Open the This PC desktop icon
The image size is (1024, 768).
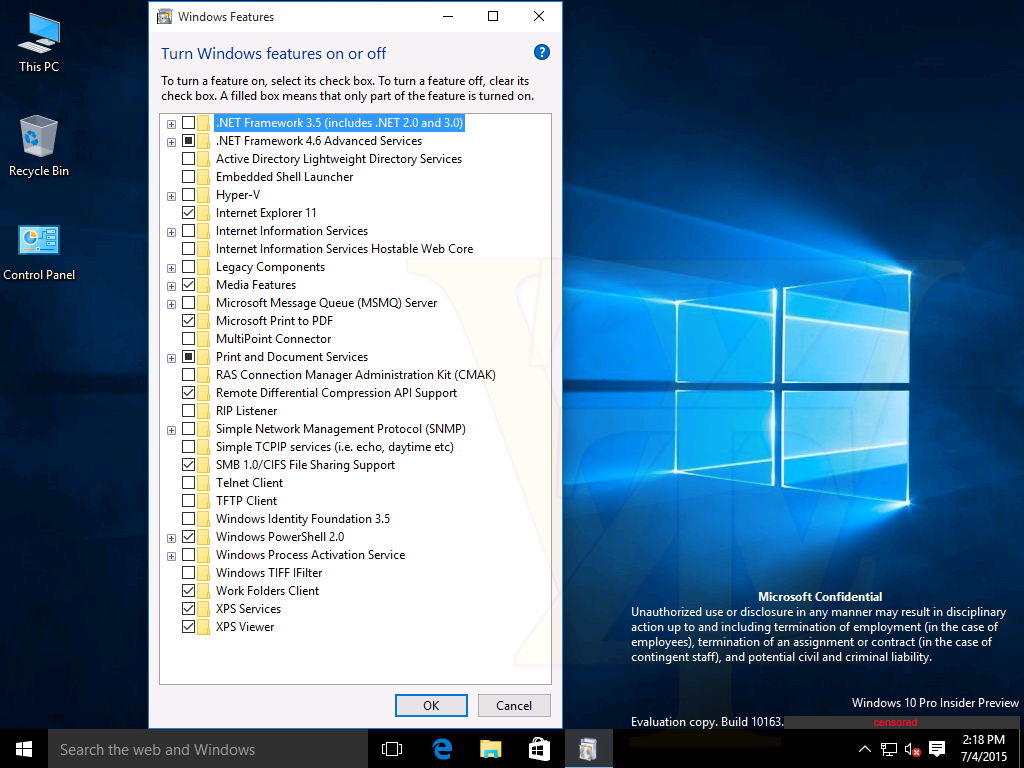pos(39,42)
